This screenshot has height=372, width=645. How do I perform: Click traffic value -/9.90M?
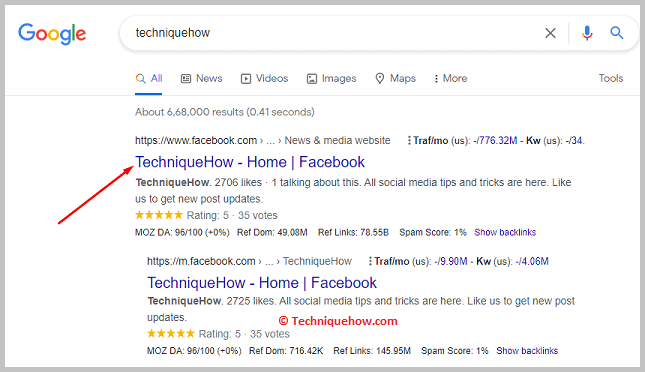(450, 261)
